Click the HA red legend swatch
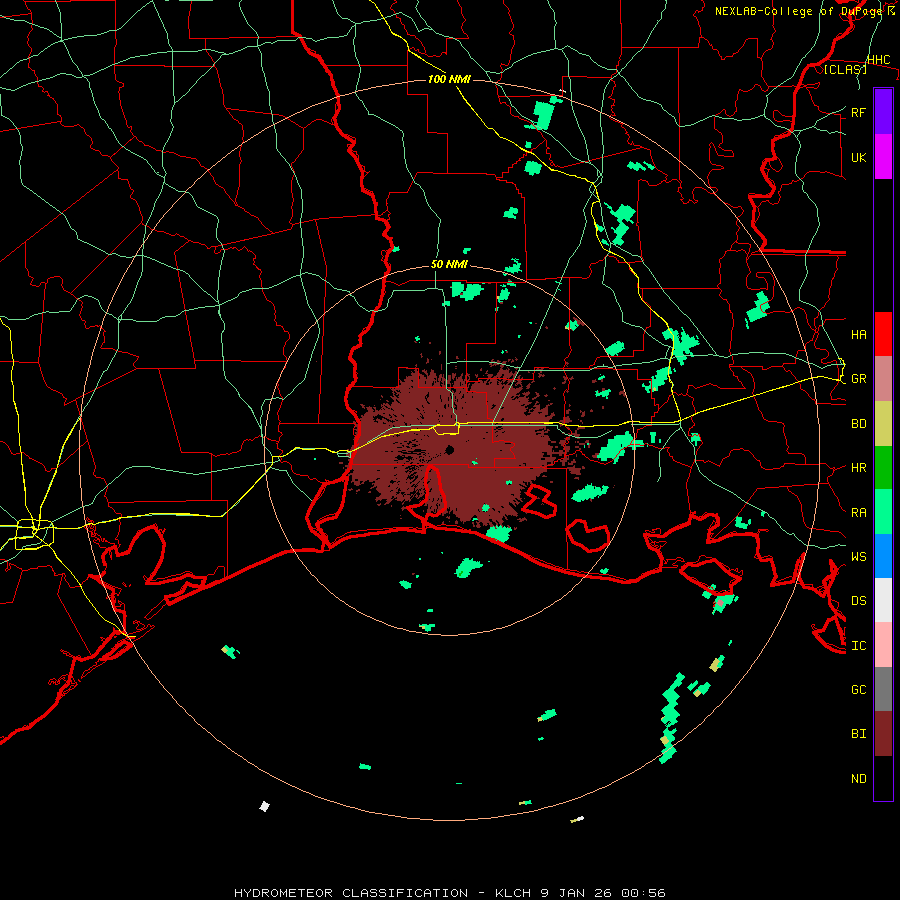 883,334
